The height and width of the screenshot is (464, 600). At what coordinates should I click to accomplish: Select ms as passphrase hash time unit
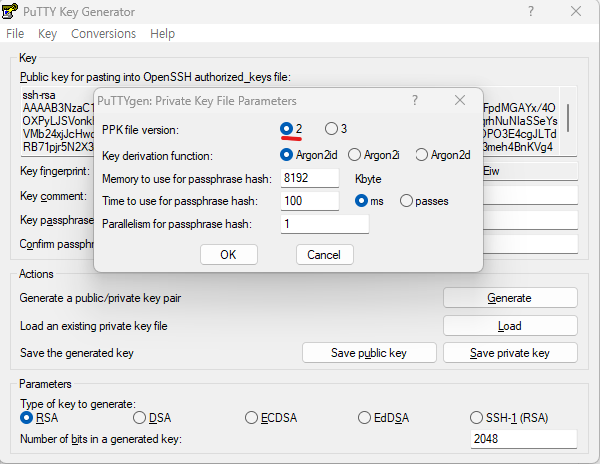pos(369,201)
